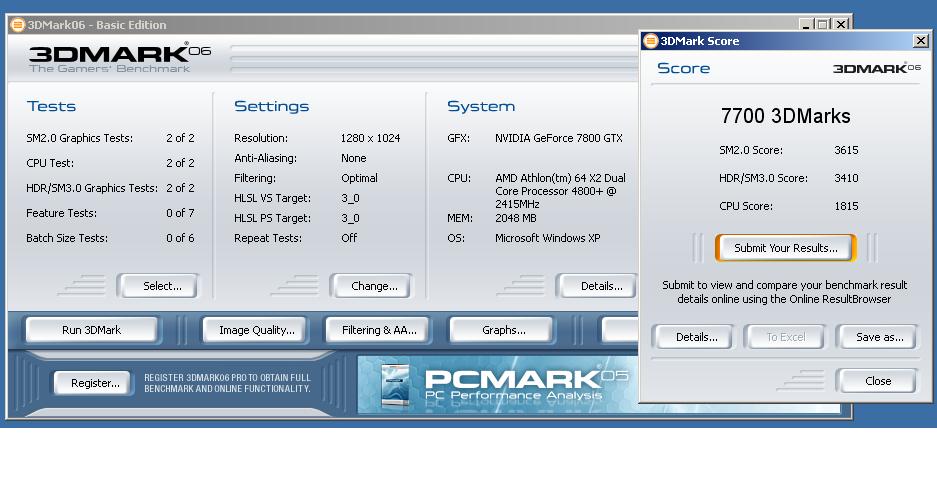Image resolution: width=937 pixels, height=482 pixels.
Task: Close the 3DMark Score dialog via X
Action: (920, 41)
